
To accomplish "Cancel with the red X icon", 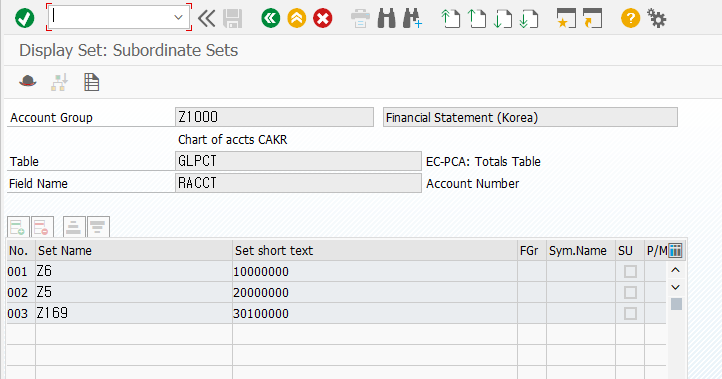I will coord(323,18).
